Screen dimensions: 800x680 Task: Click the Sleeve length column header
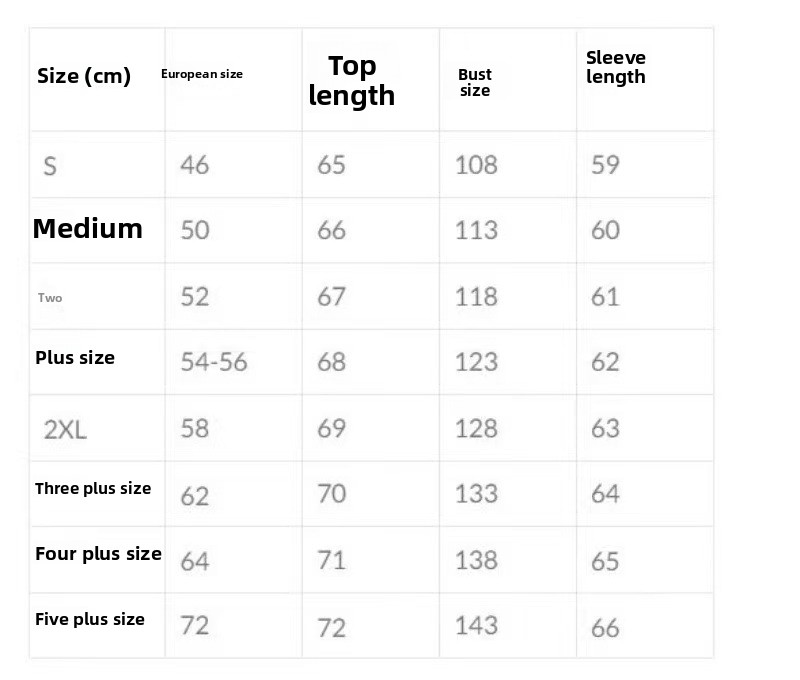pyautogui.click(x=615, y=67)
